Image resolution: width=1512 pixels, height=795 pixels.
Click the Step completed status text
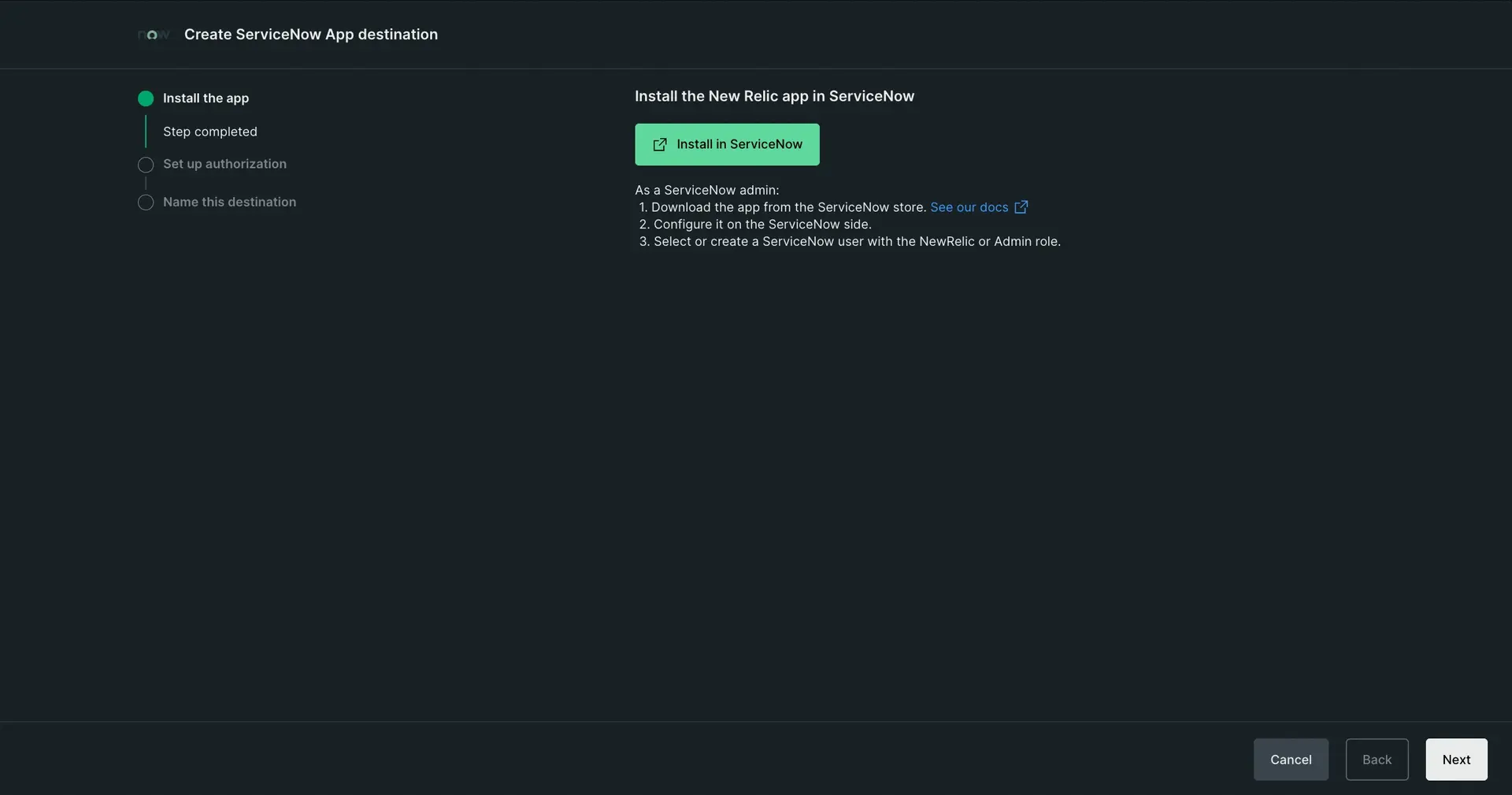point(209,132)
